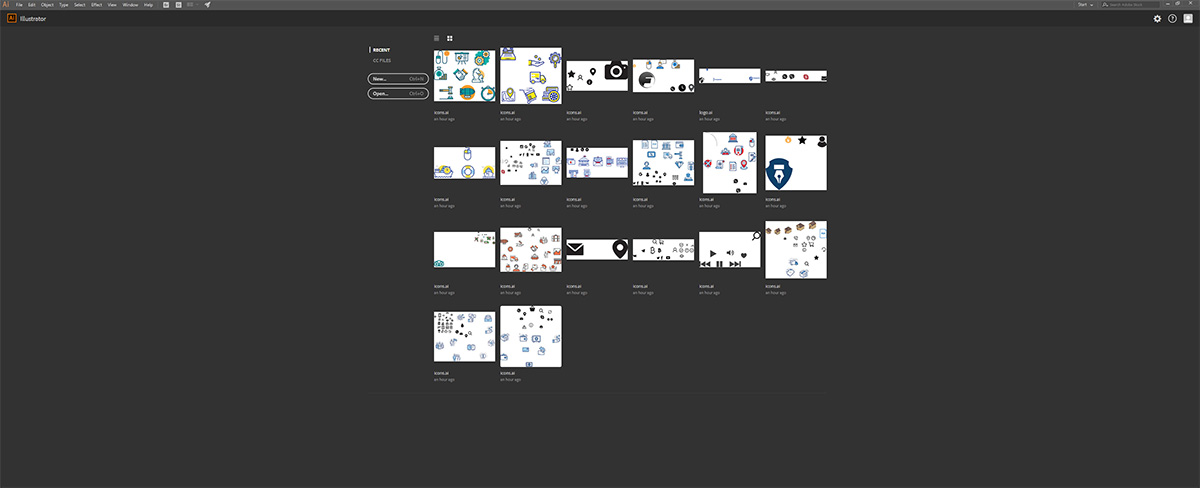The width and height of the screenshot is (1200, 488).
Task: Click the help question mark icon
Action: pyautogui.click(x=1173, y=18)
